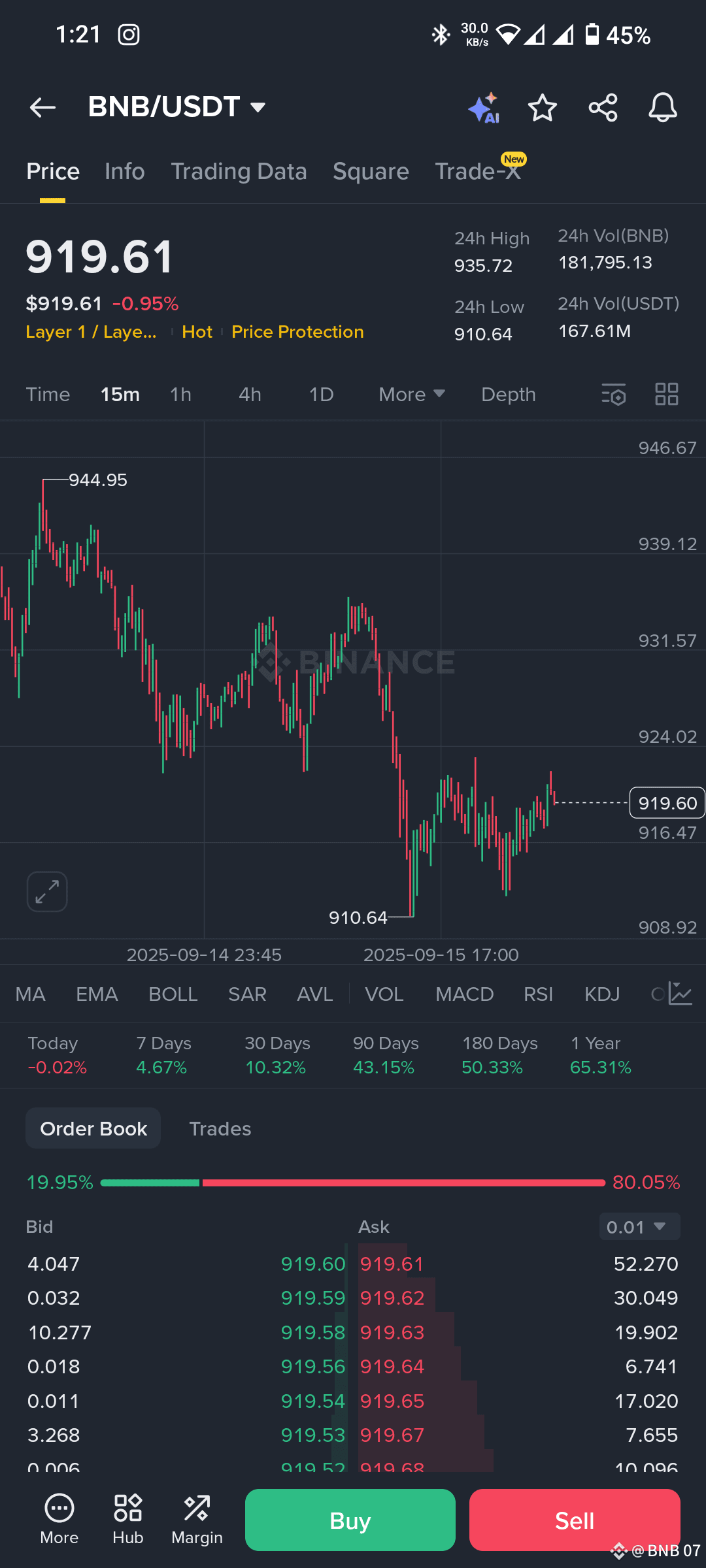Toggle the BOLL indicator

(x=173, y=994)
